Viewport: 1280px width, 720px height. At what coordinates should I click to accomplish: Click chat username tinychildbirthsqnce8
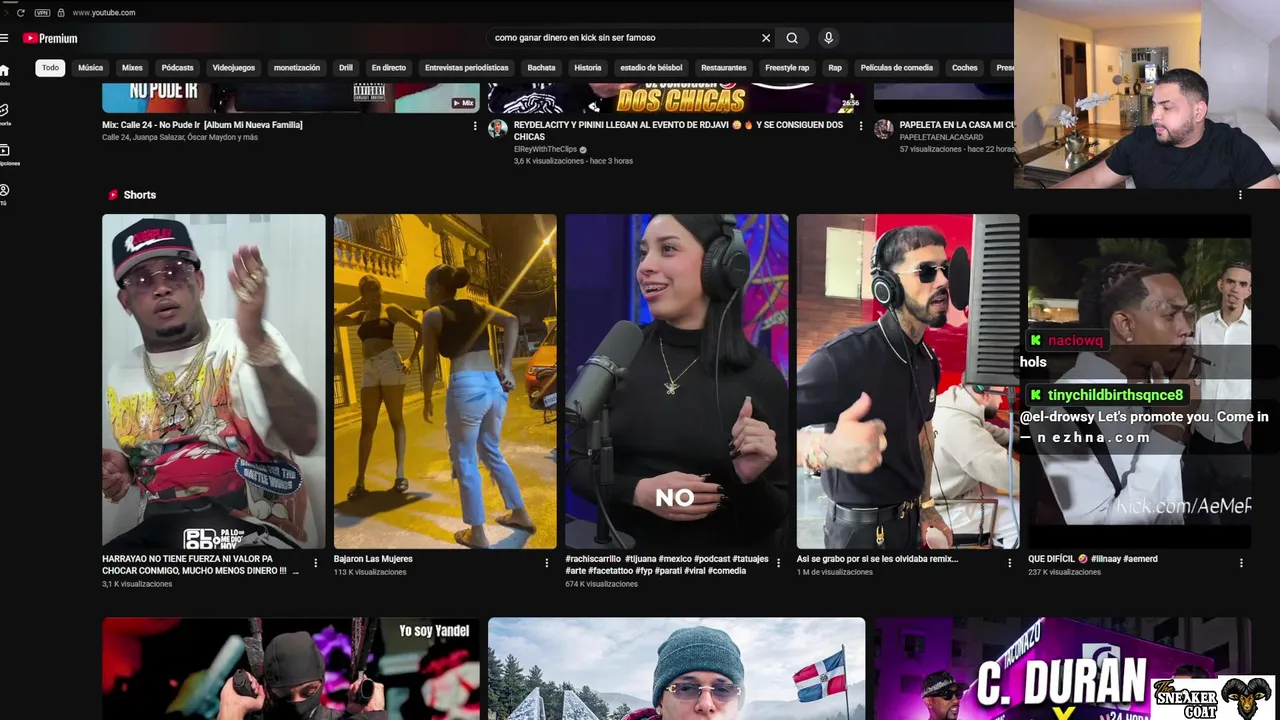click(1115, 395)
